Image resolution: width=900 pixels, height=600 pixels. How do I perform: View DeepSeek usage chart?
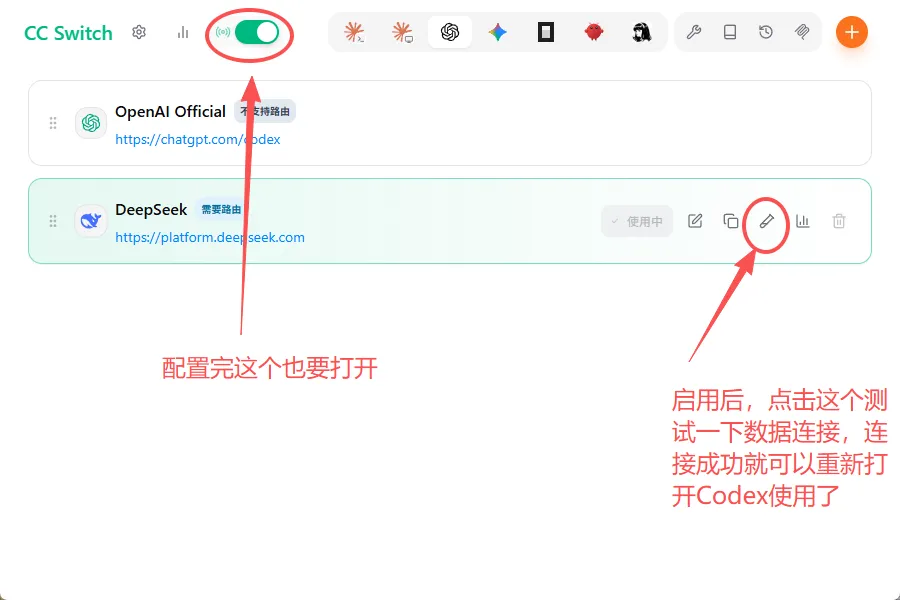tap(802, 221)
